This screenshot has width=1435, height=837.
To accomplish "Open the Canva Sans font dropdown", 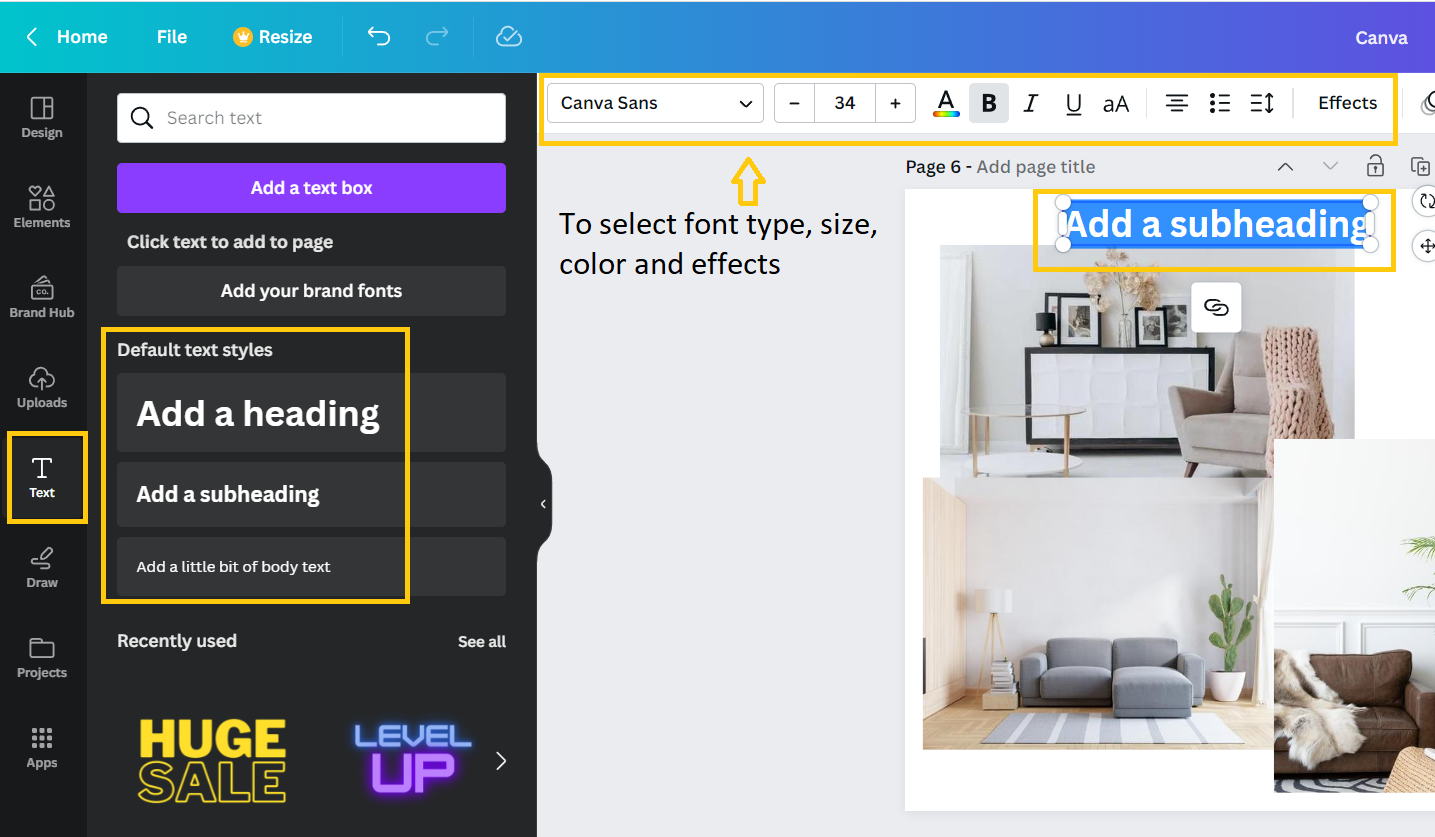I will pyautogui.click(x=655, y=103).
